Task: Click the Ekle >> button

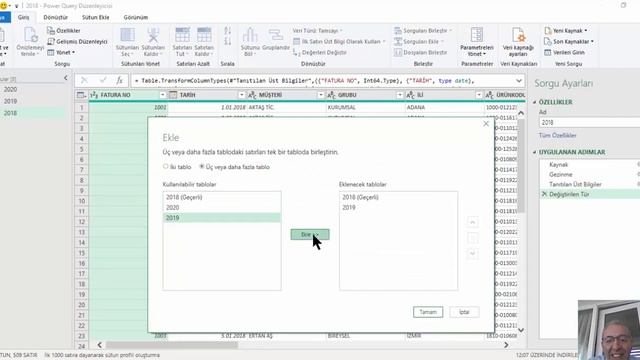Action: (x=310, y=234)
